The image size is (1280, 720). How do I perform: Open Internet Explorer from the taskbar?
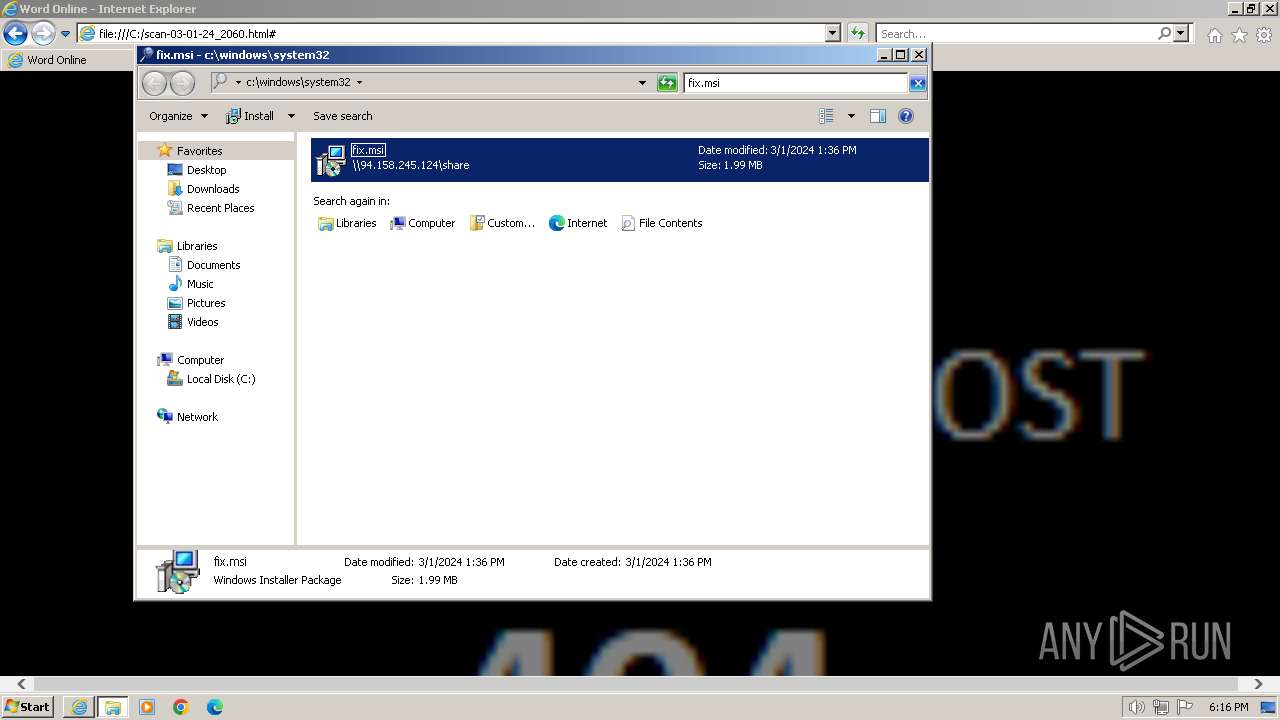(79, 707)
